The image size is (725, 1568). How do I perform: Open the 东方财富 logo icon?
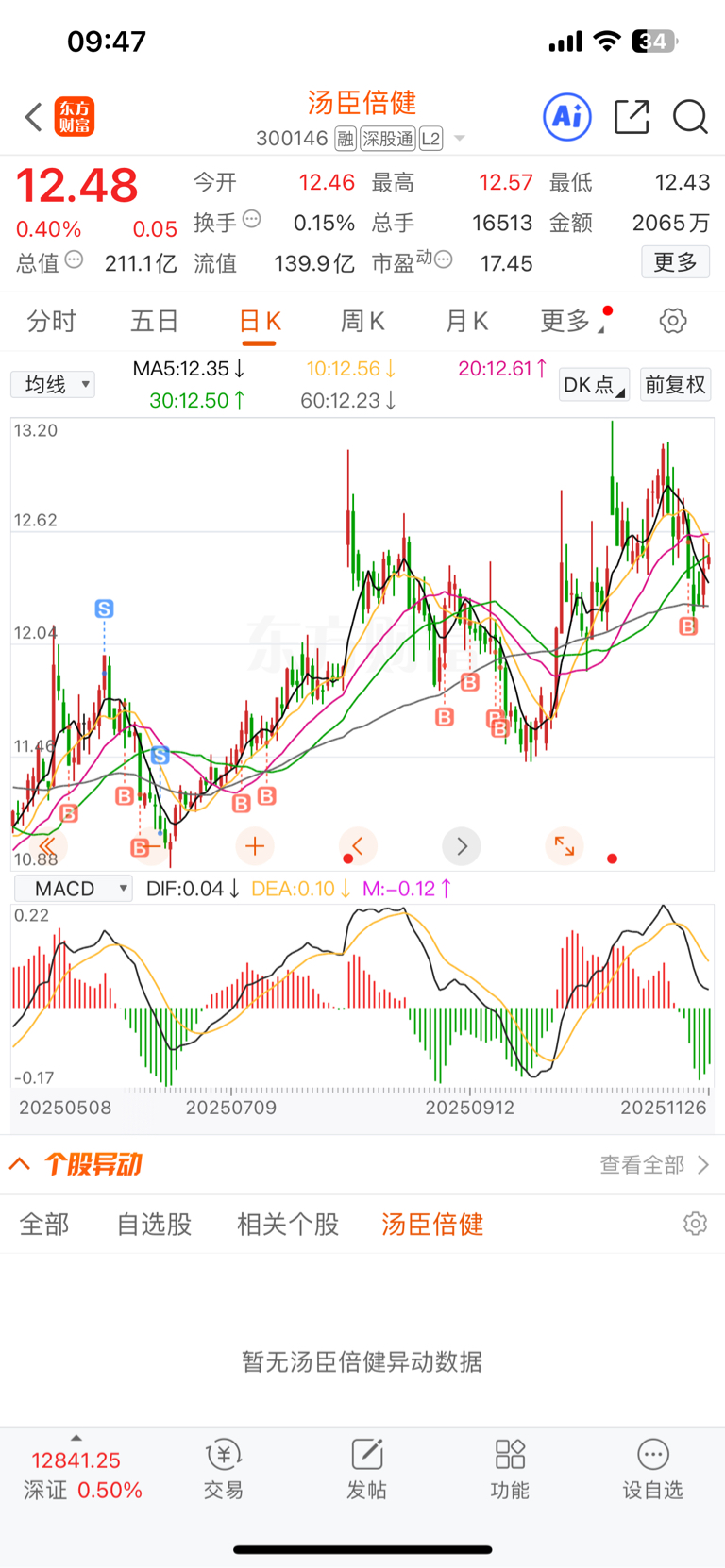click(74, 117)
